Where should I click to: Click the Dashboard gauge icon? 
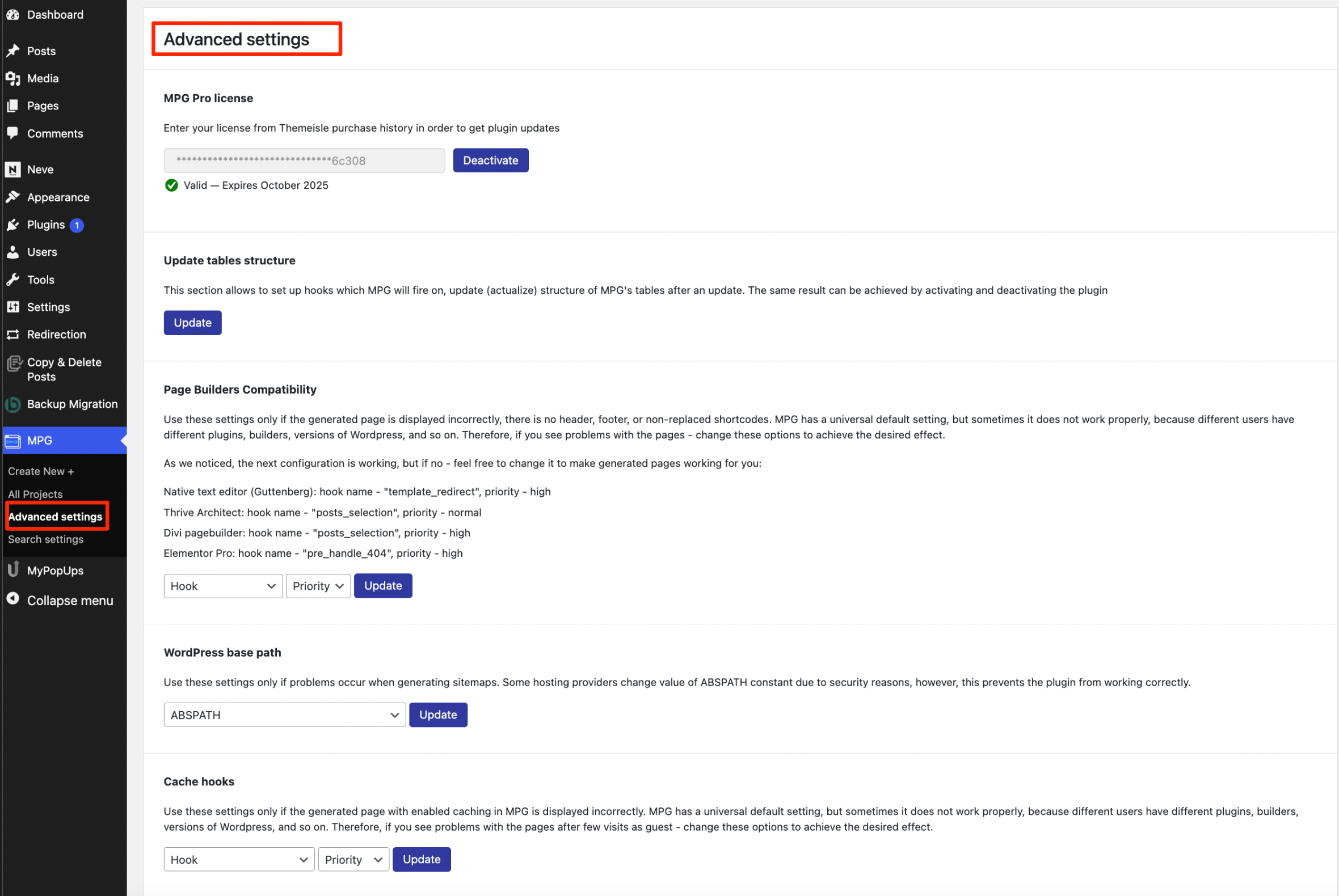click(x=12, y=15)
